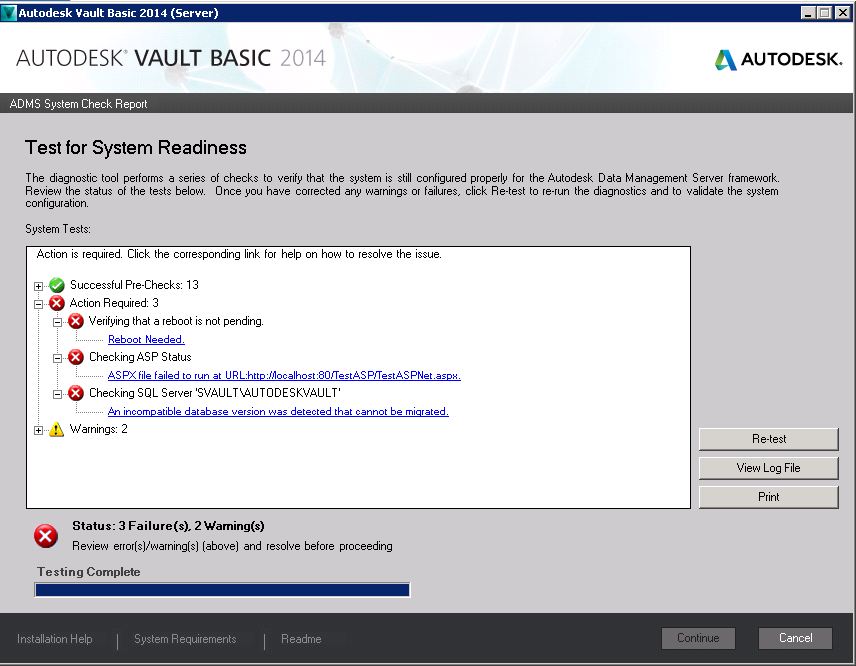
Task: Maximize the Vault Basic installer window
Action: pos(825,13)
